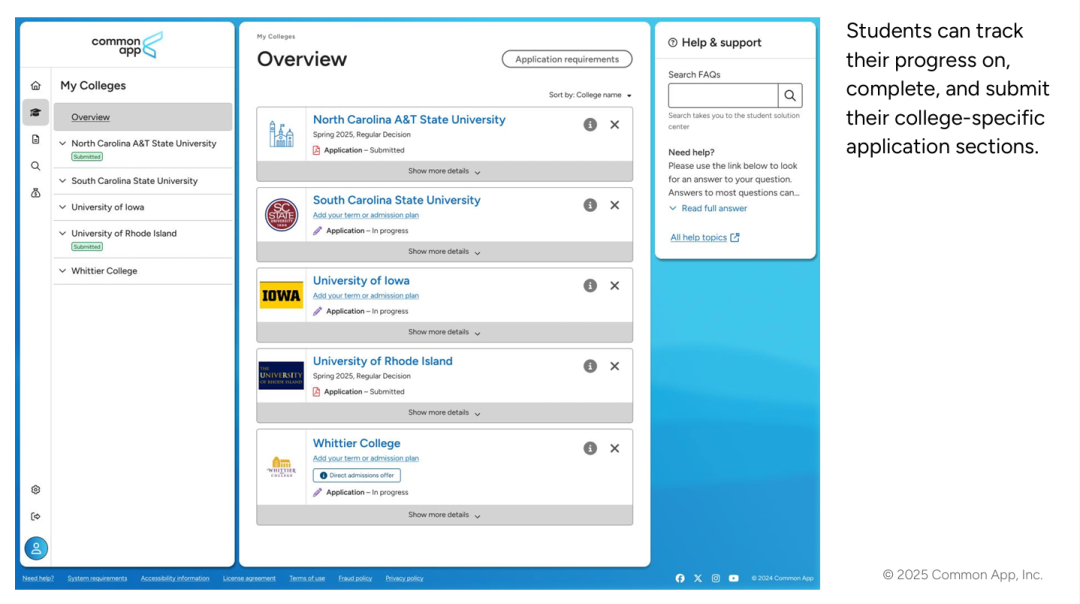The width and height of the screenshot is (1080, 604).
Task: Expand University of Rhode Island in sidebar
Action: click(63, 233)
